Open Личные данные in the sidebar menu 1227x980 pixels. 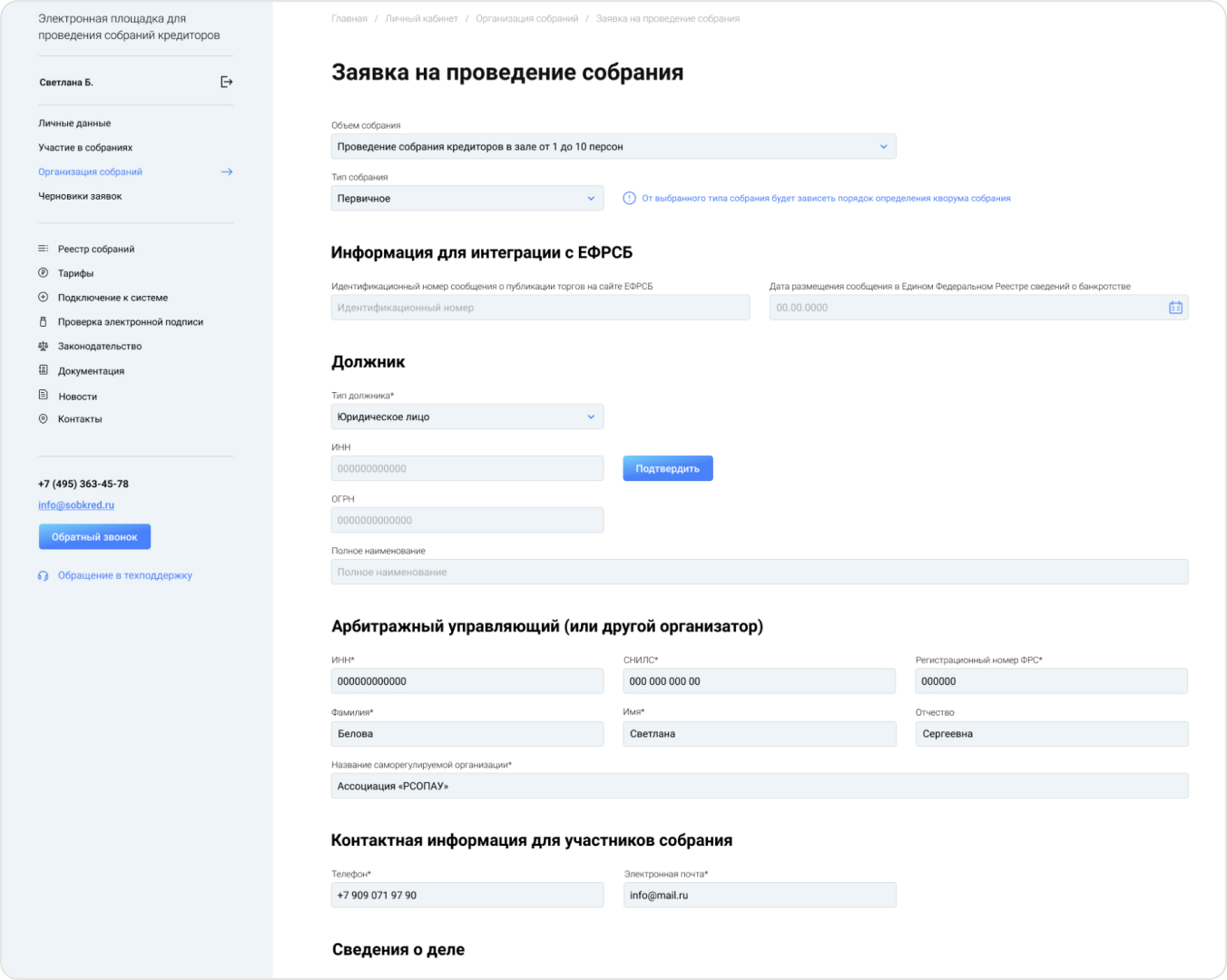click(74, 123)
